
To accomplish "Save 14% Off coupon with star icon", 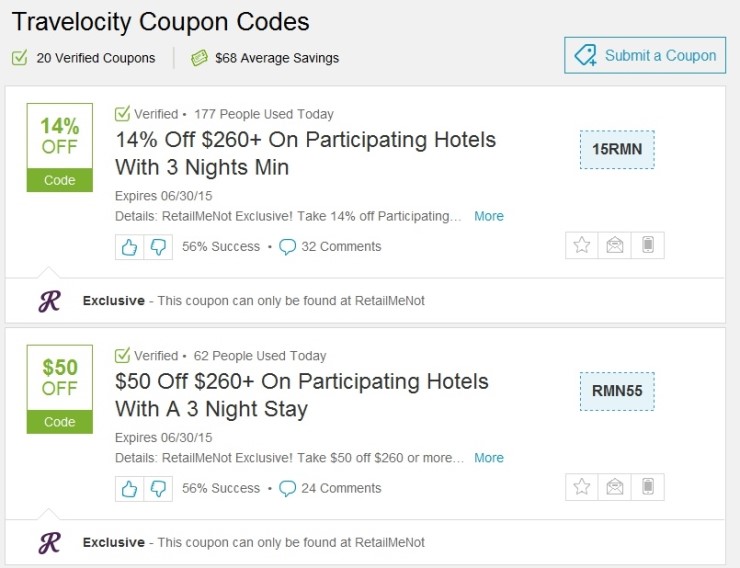I will [581, 245].
